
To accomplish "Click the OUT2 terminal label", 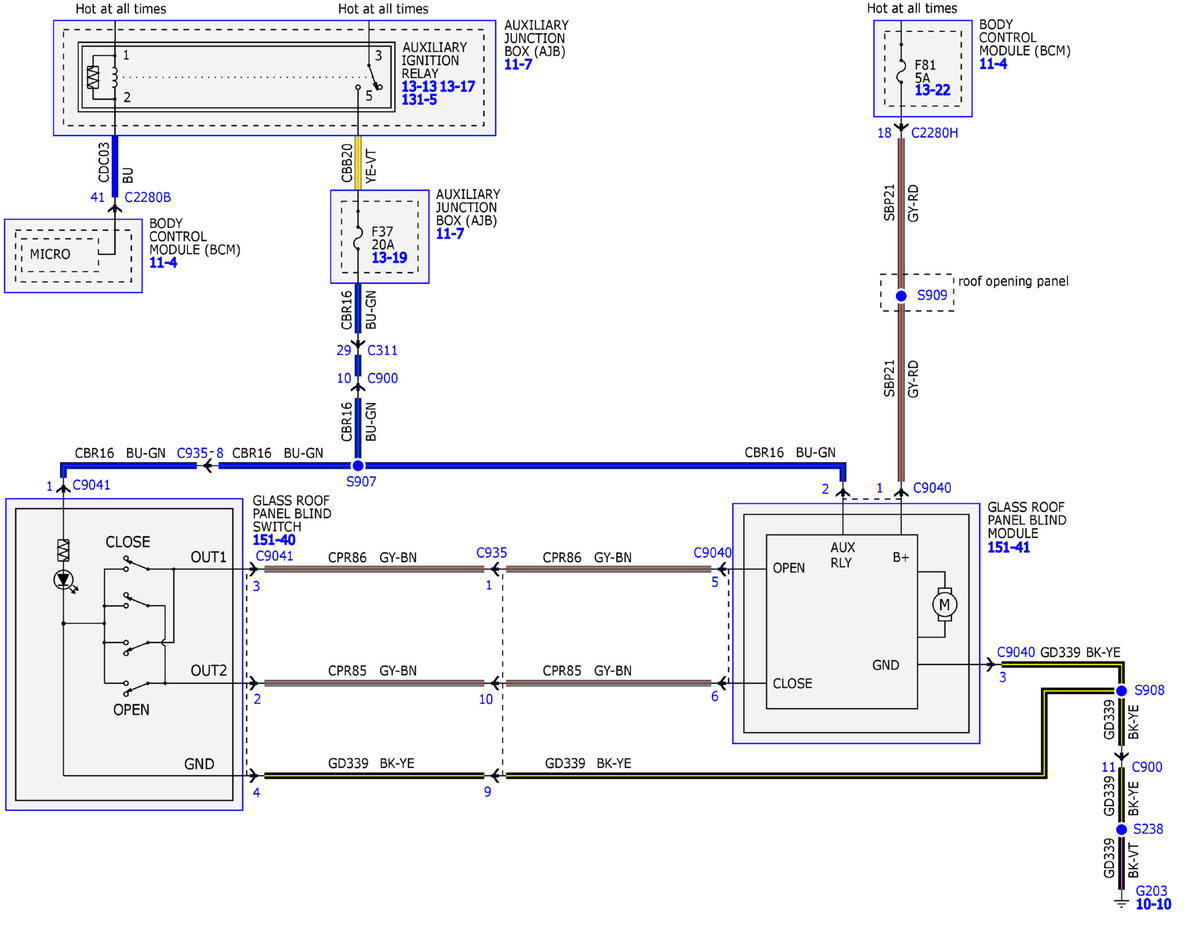I will (209, 669).
